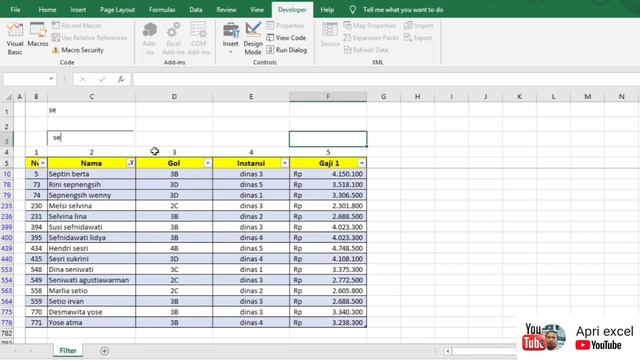Switch to the View tab
This screenshot has height=360, width=640.
tap(257, 9)
